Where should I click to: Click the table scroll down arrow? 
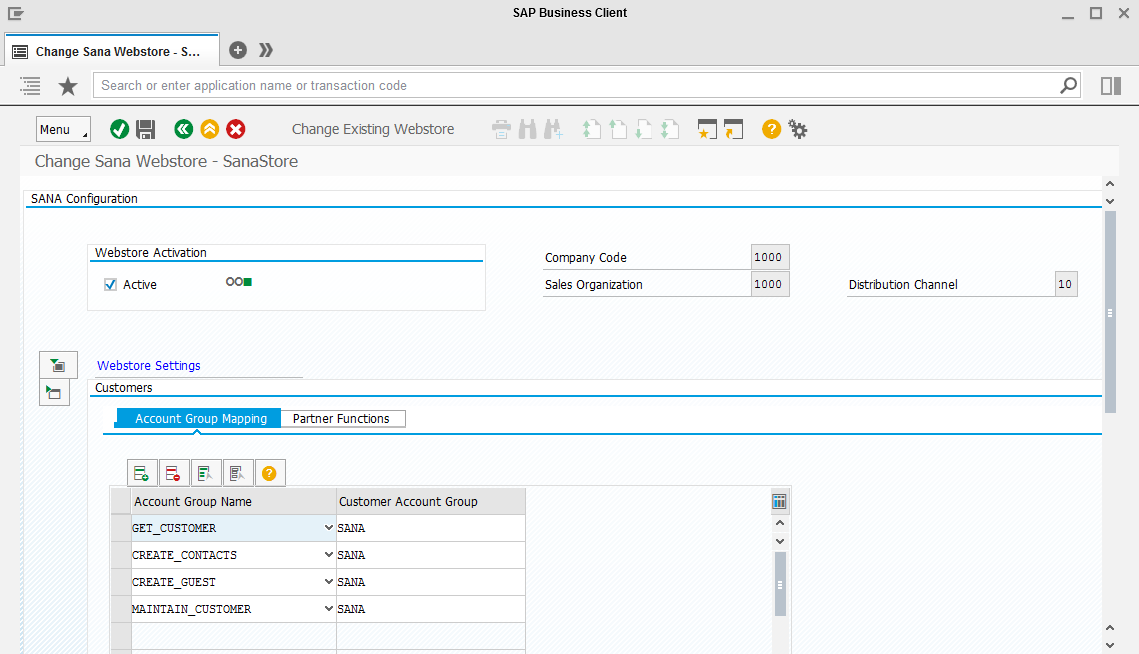click(780, 541)
